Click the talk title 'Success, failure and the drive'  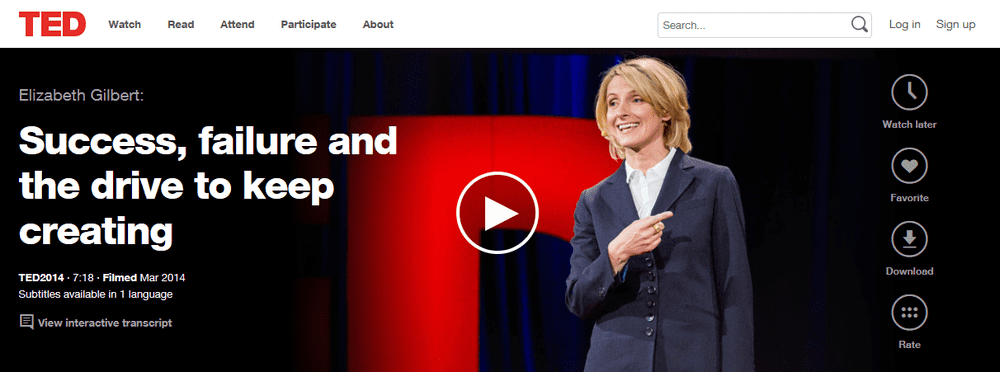[208, 187]
